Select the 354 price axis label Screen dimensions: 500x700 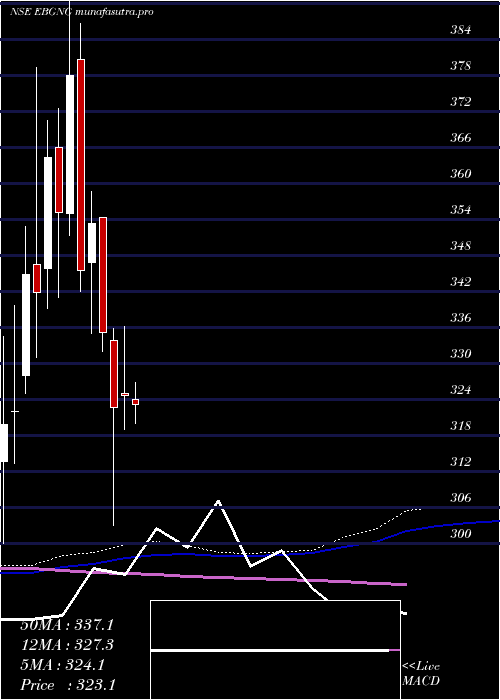460,209
